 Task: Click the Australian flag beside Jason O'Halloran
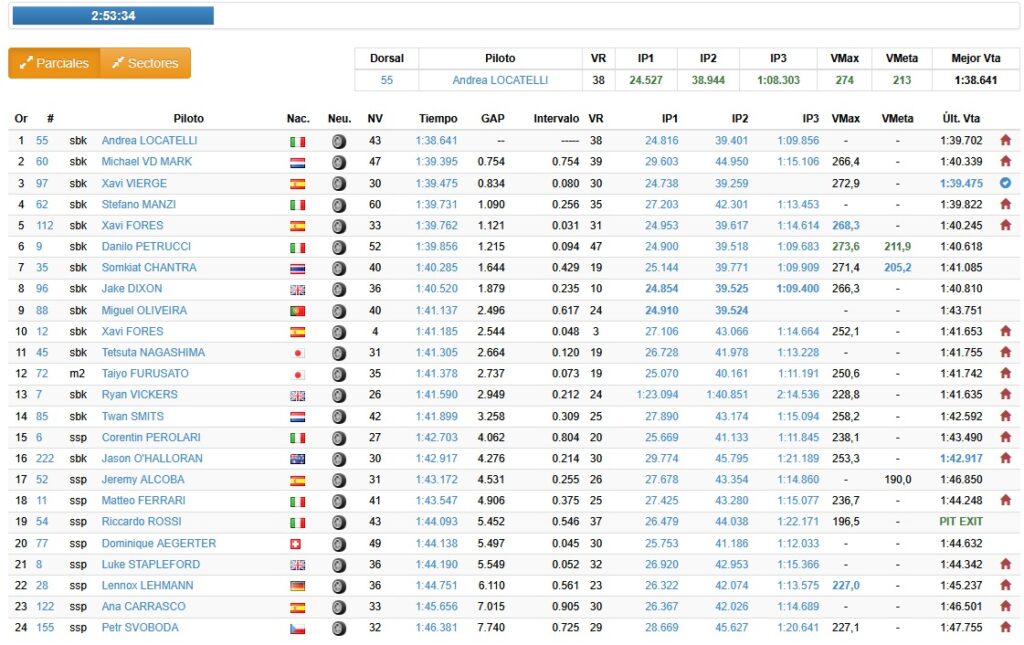[x=297, y=459]
